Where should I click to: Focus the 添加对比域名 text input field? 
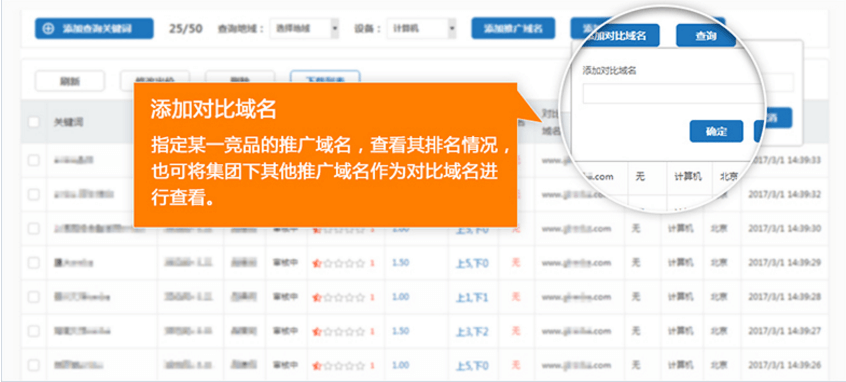tap(672, 93)
